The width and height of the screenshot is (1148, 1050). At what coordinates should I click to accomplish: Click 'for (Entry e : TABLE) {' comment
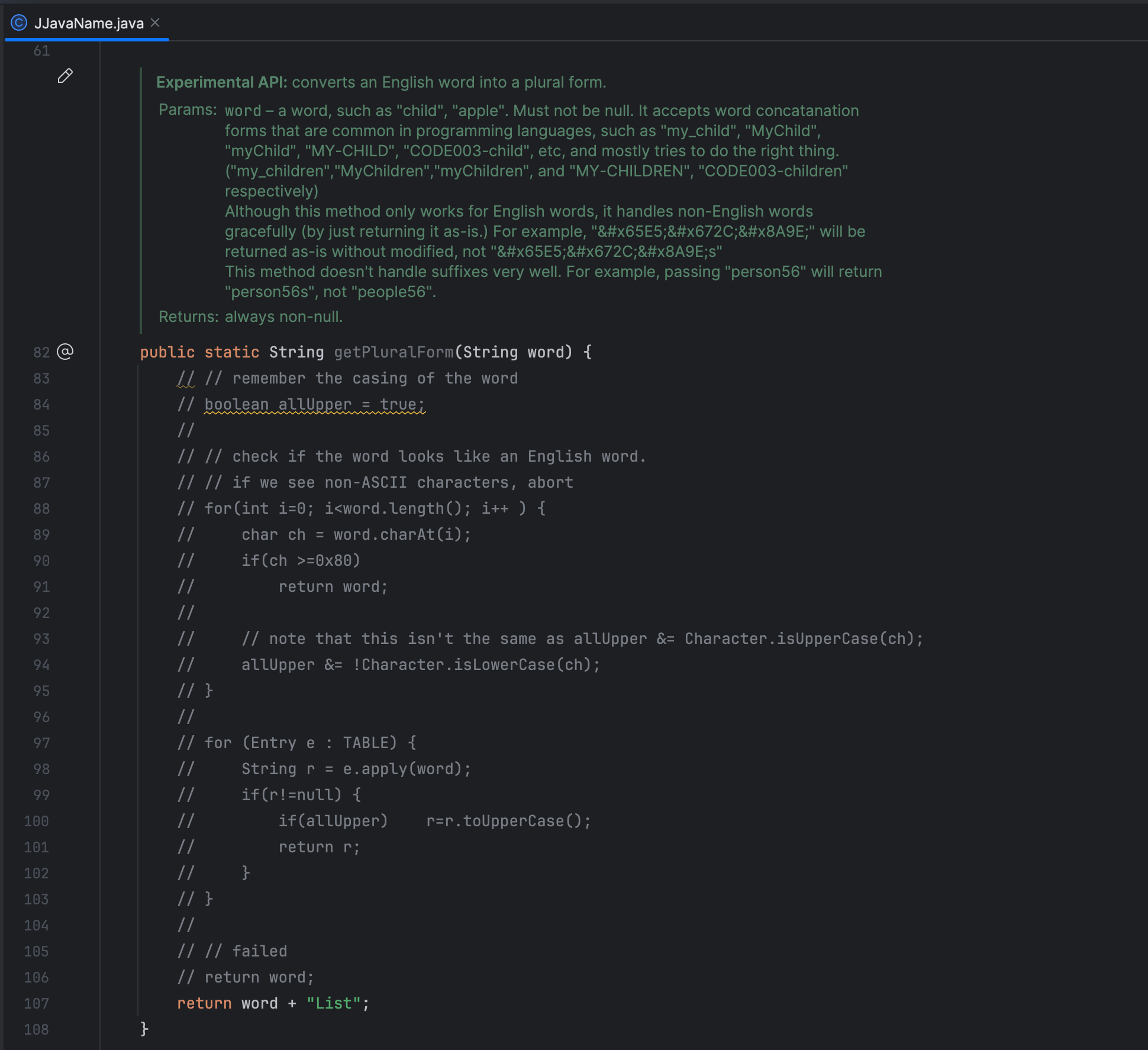tap(311, 743)
